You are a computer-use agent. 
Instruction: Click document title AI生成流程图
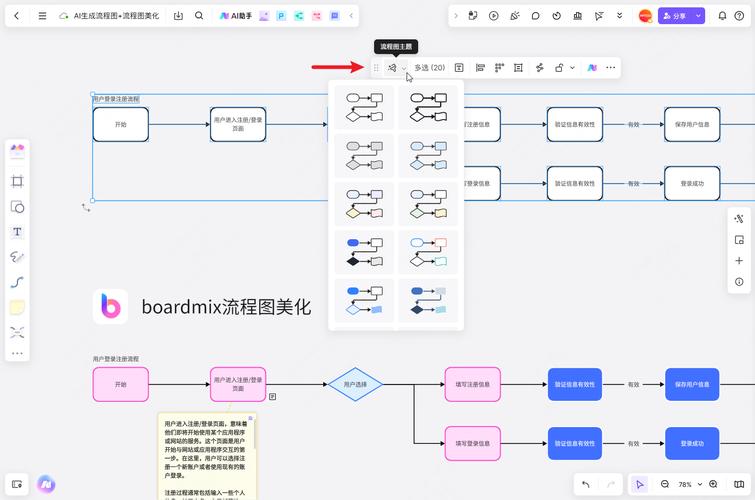tap(117, 16)
